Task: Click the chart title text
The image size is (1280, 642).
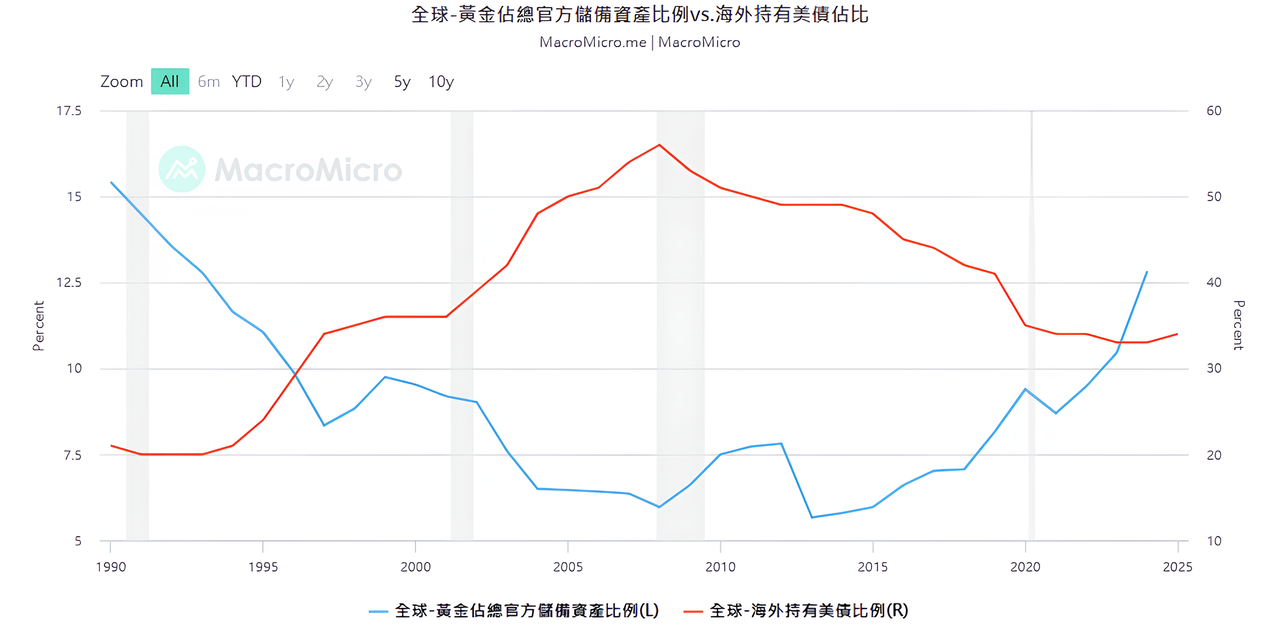Action: coord(640,15)
